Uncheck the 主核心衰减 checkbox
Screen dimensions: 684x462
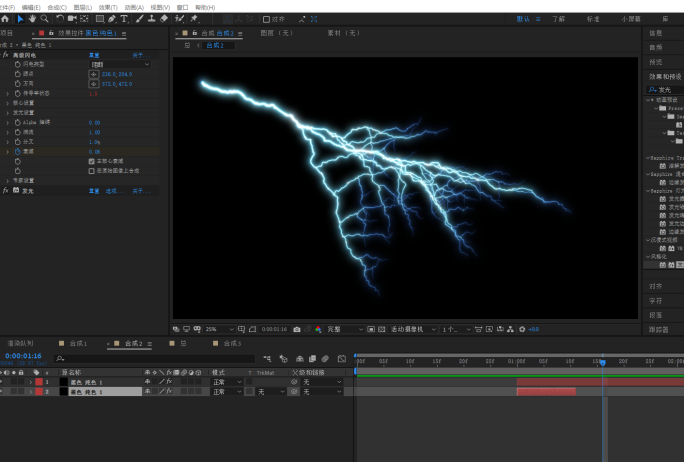coord(92,161)
